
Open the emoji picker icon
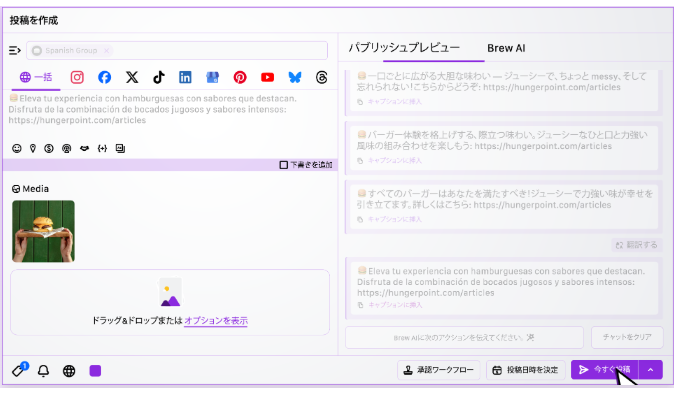click(16, 148)
